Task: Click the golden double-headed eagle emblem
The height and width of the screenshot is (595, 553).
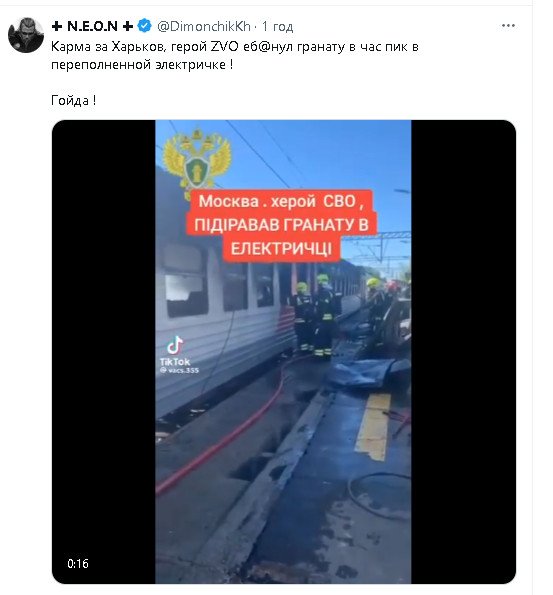Action: tap(196, 162)
